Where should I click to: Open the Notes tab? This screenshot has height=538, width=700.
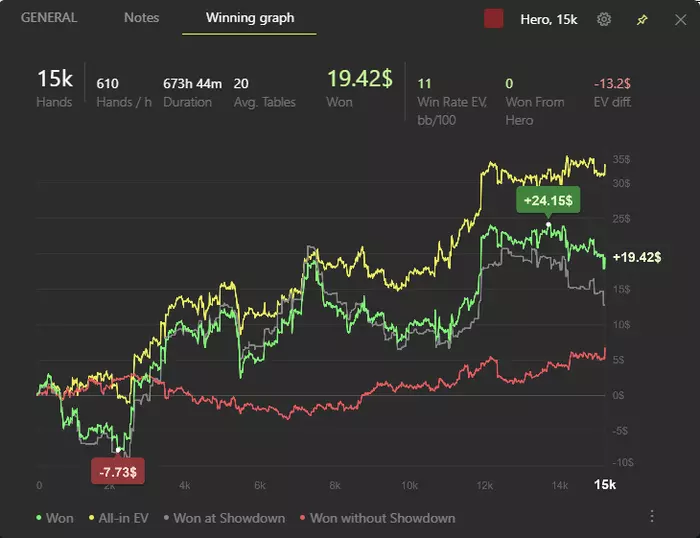tap(141, 18)
